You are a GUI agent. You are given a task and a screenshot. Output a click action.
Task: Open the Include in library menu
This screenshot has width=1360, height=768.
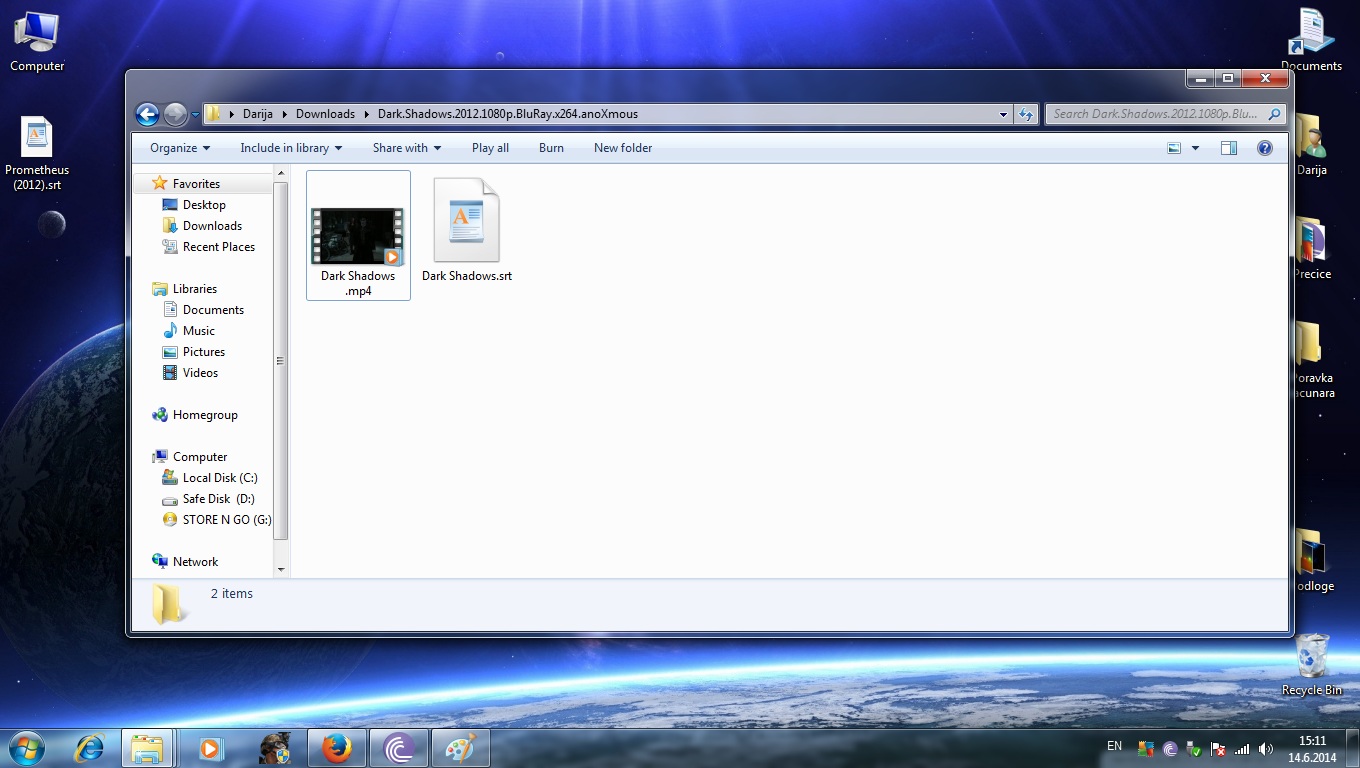(x=291, y=148)
